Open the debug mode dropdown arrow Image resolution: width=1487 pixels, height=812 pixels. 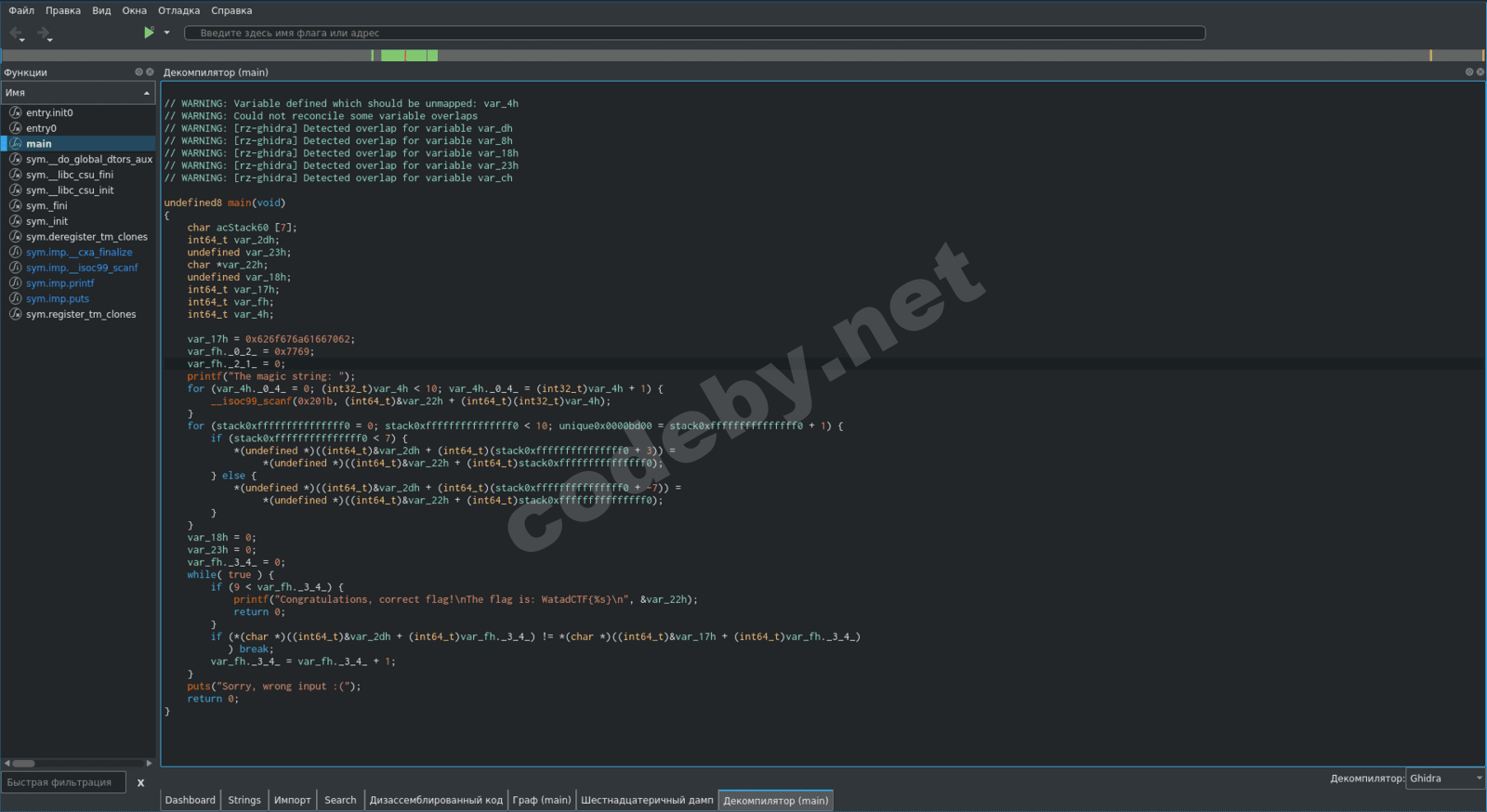[167, 33]
